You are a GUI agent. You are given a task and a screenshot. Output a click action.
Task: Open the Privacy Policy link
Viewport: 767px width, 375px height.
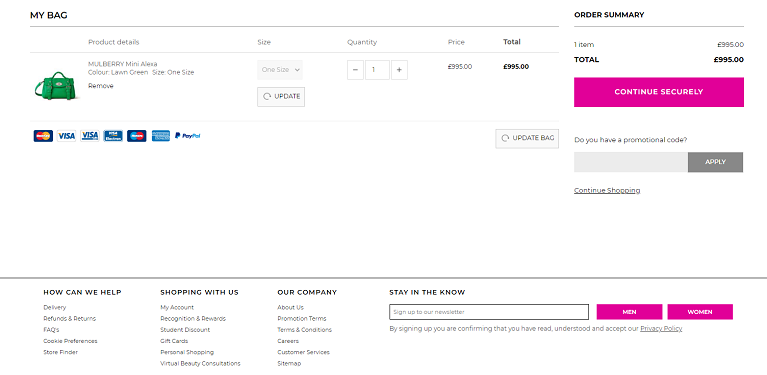tap(661, 329)
